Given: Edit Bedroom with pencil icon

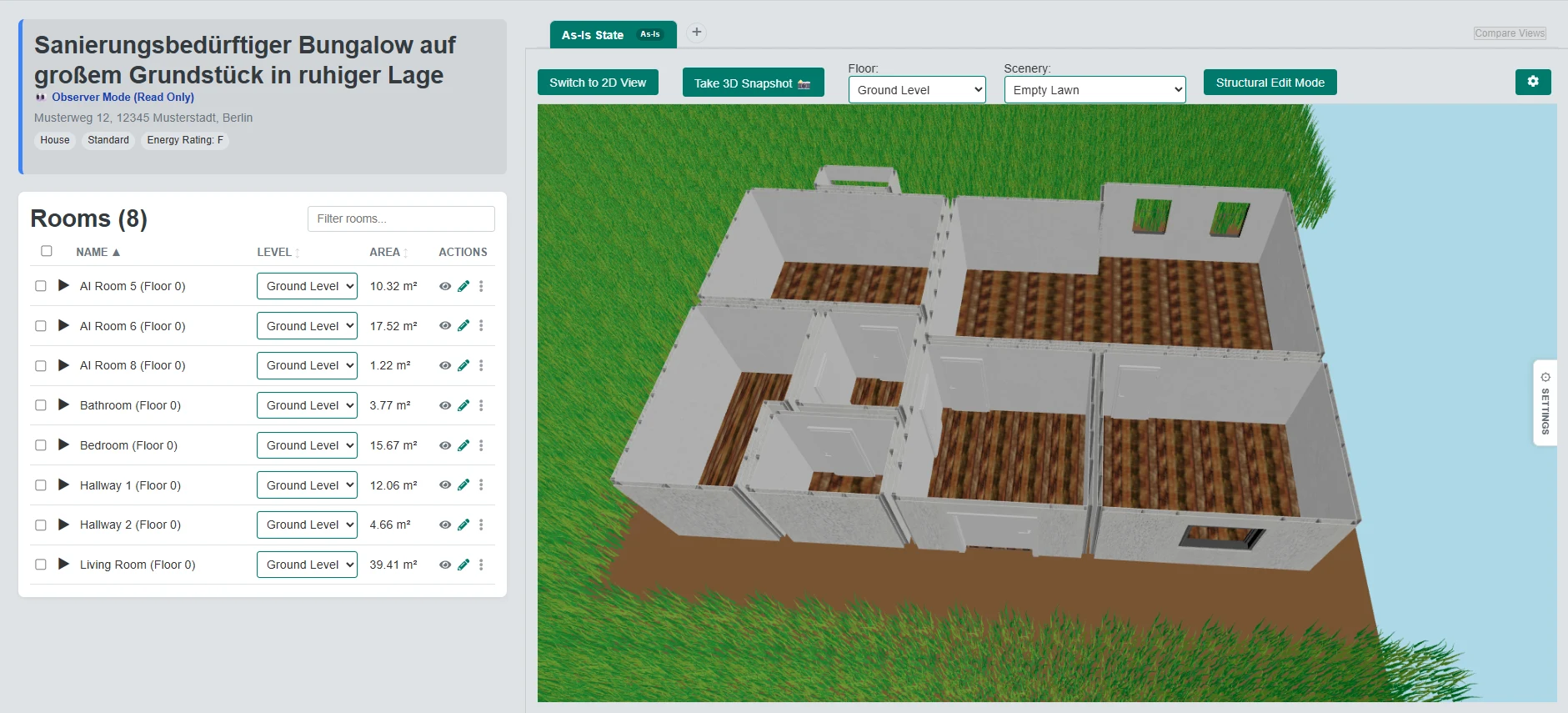Looking at the screenshot, I should point(463,445).
